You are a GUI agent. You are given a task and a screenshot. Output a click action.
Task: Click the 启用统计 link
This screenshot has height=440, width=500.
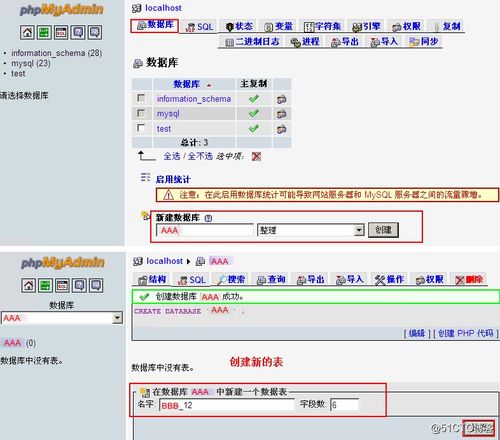(x=173, y=179)
